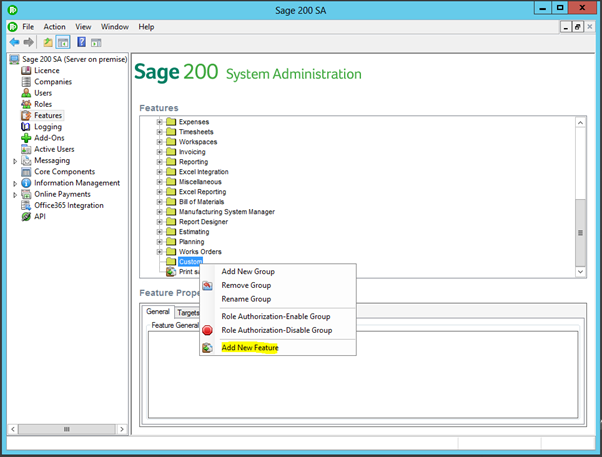The width and height of the screenshot is (602, 457).
Task: Choose Add New Feature from context menu
Action: click(x=278, y=348)
